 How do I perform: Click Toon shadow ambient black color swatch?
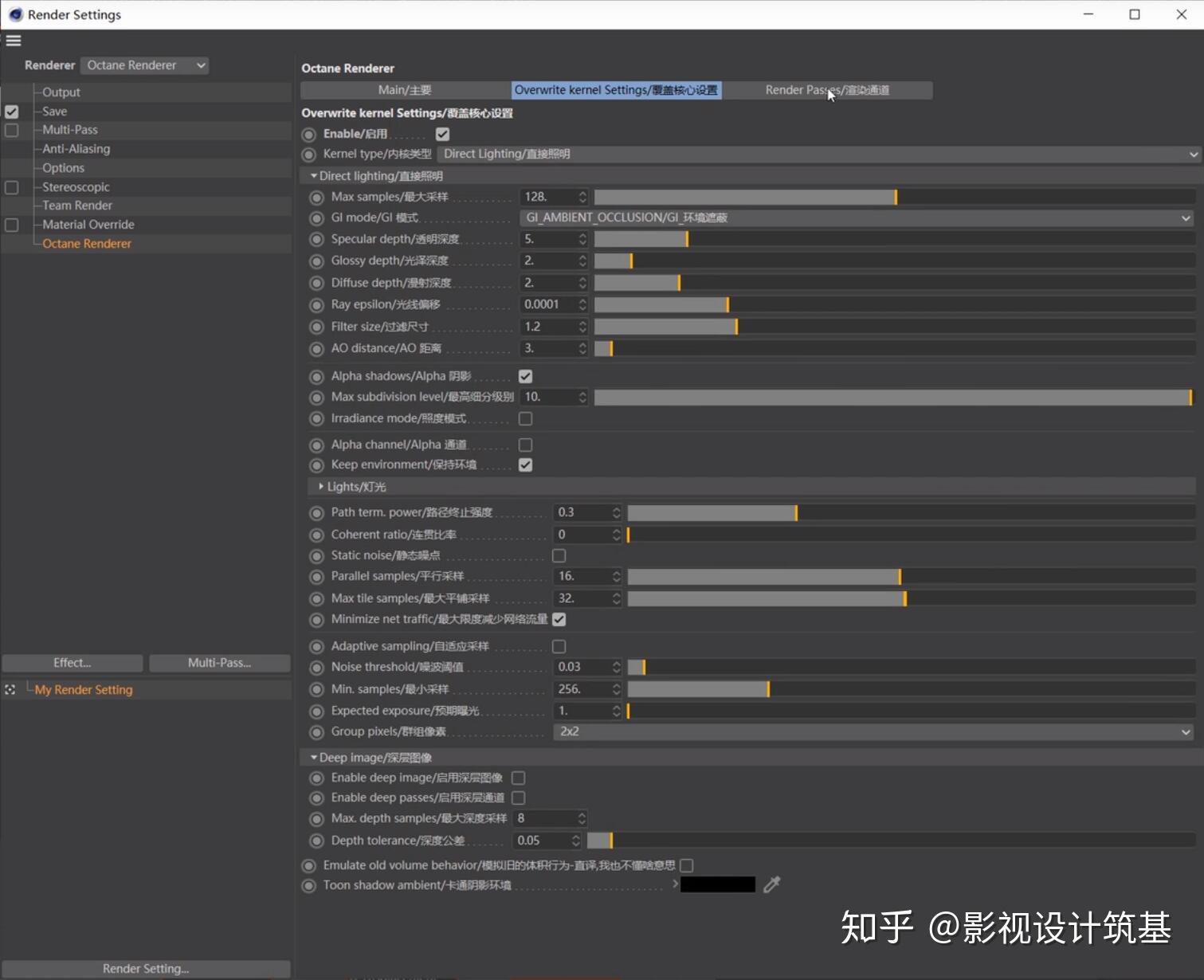click(x=718, y=884)
